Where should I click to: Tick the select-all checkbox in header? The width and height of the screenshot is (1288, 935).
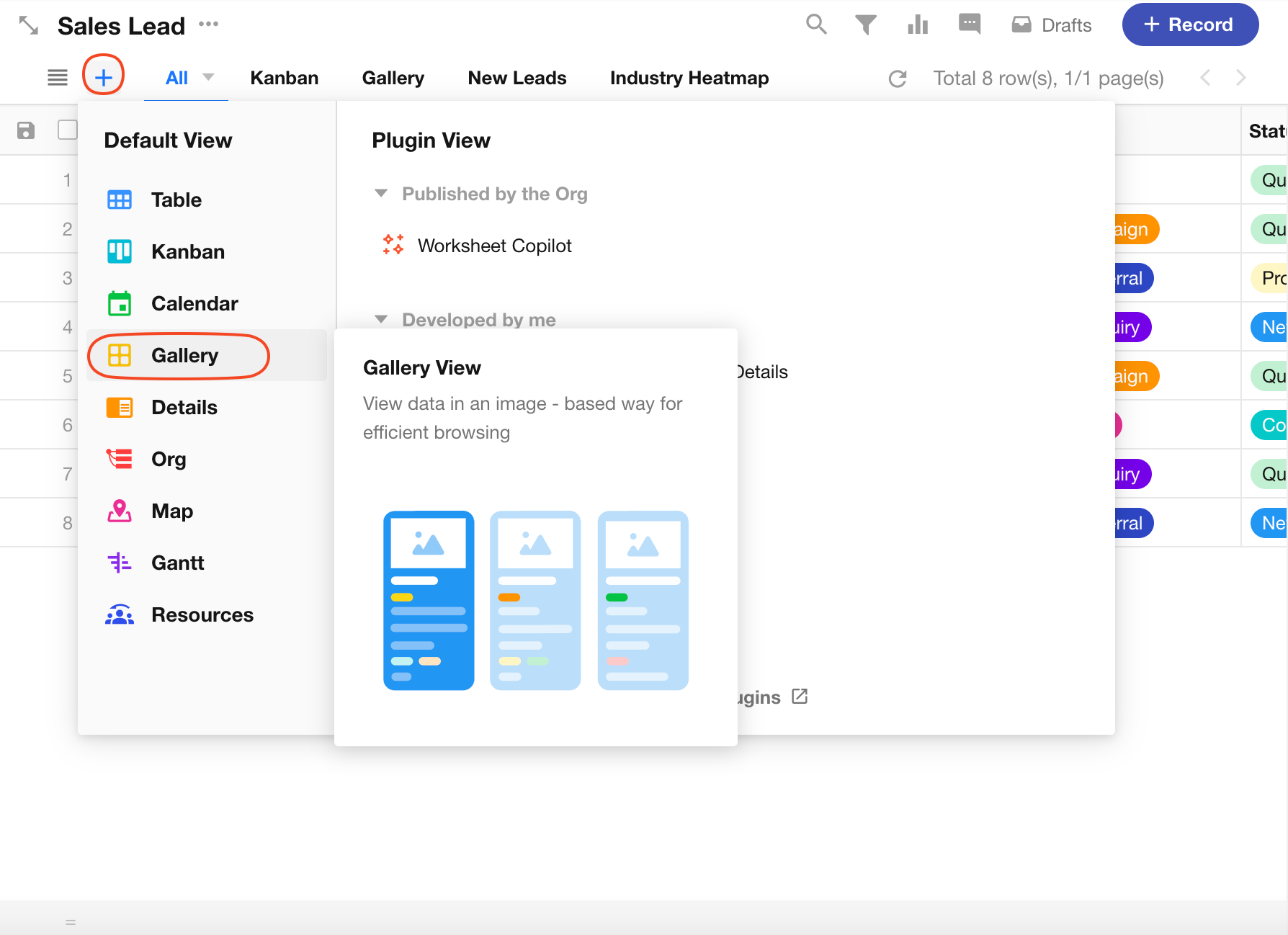(67, 130)
